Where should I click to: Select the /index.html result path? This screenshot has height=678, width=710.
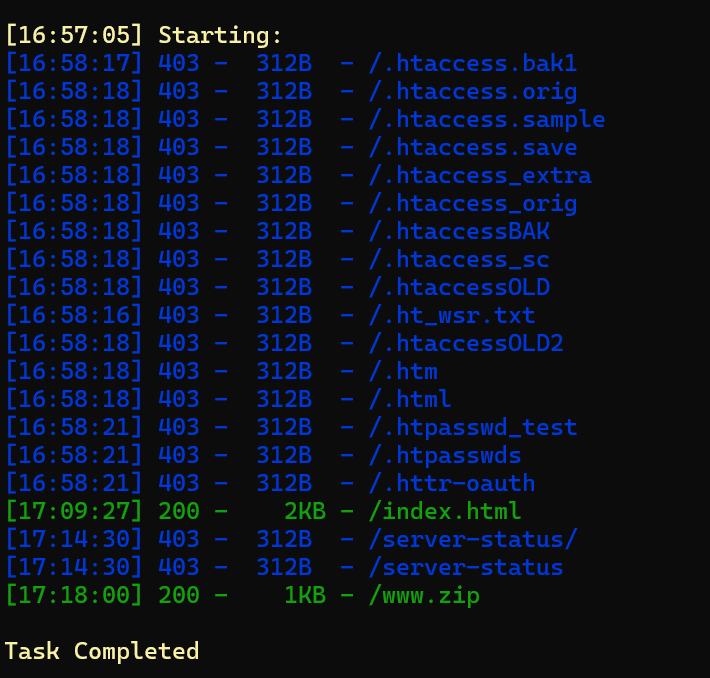point(445,512)
